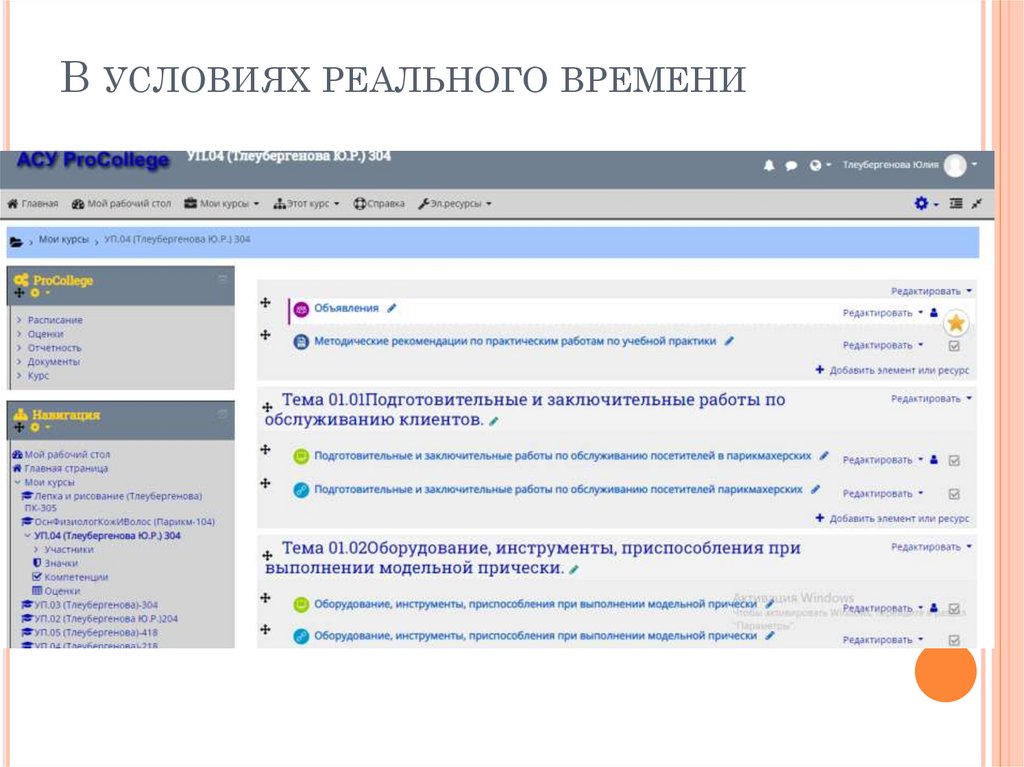Expand Отчетность in ProCollege block
Screen dimensions: 1024x767
click(x=54, y=348)
